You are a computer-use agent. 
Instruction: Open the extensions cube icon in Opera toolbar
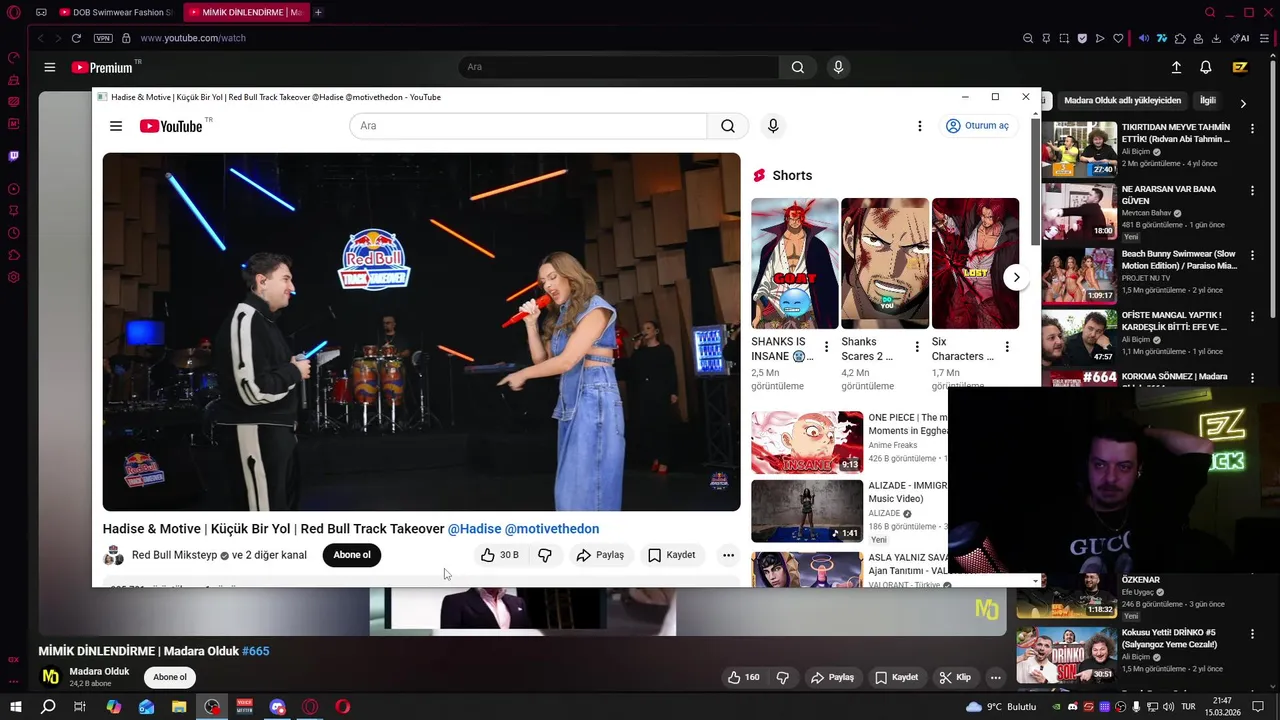(1180, 38)
